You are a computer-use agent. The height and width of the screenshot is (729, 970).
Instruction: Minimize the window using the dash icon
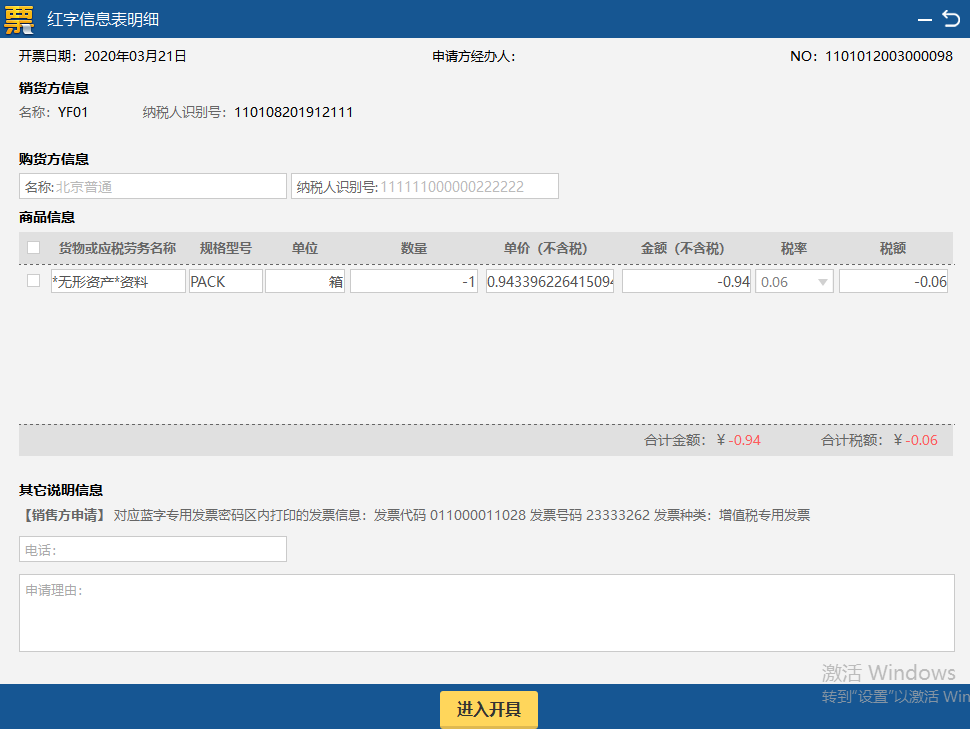tap(925, 20)
